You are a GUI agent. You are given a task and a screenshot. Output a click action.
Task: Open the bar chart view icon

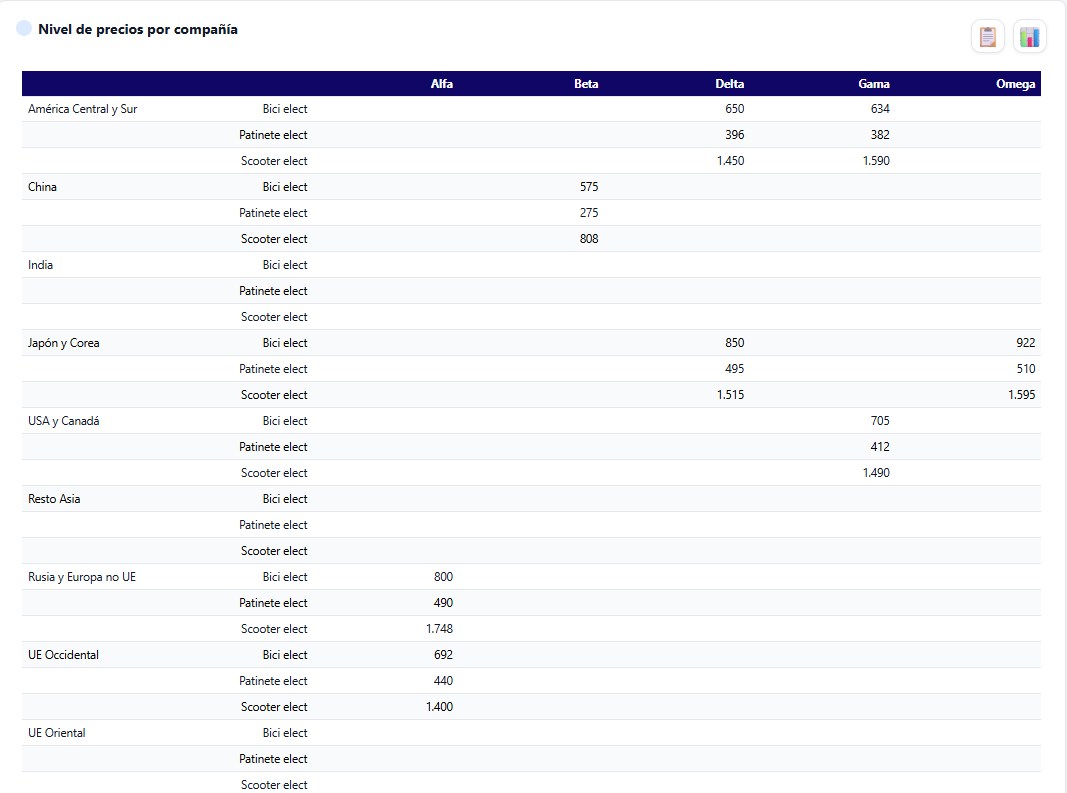(x=1030, y=36)
